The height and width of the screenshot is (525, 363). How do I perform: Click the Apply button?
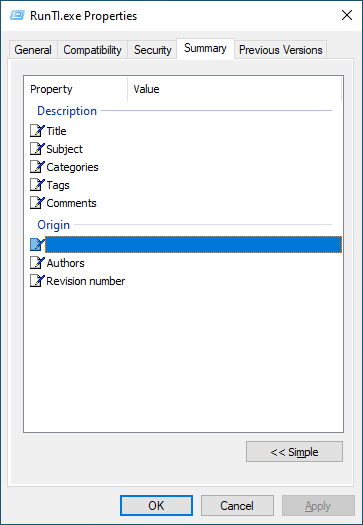(x=318, y=505)
